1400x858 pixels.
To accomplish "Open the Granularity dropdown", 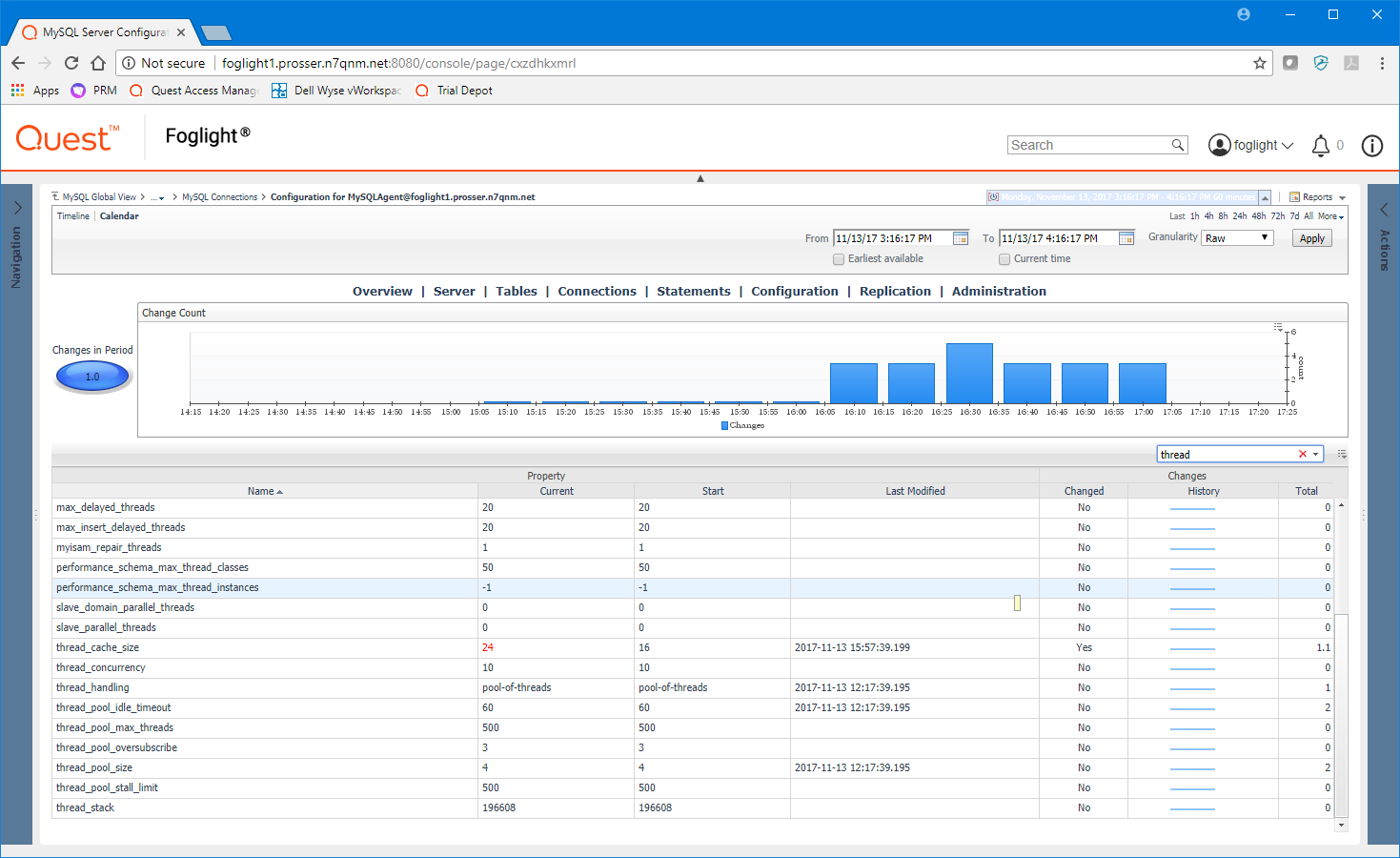I will (1237, 238).
